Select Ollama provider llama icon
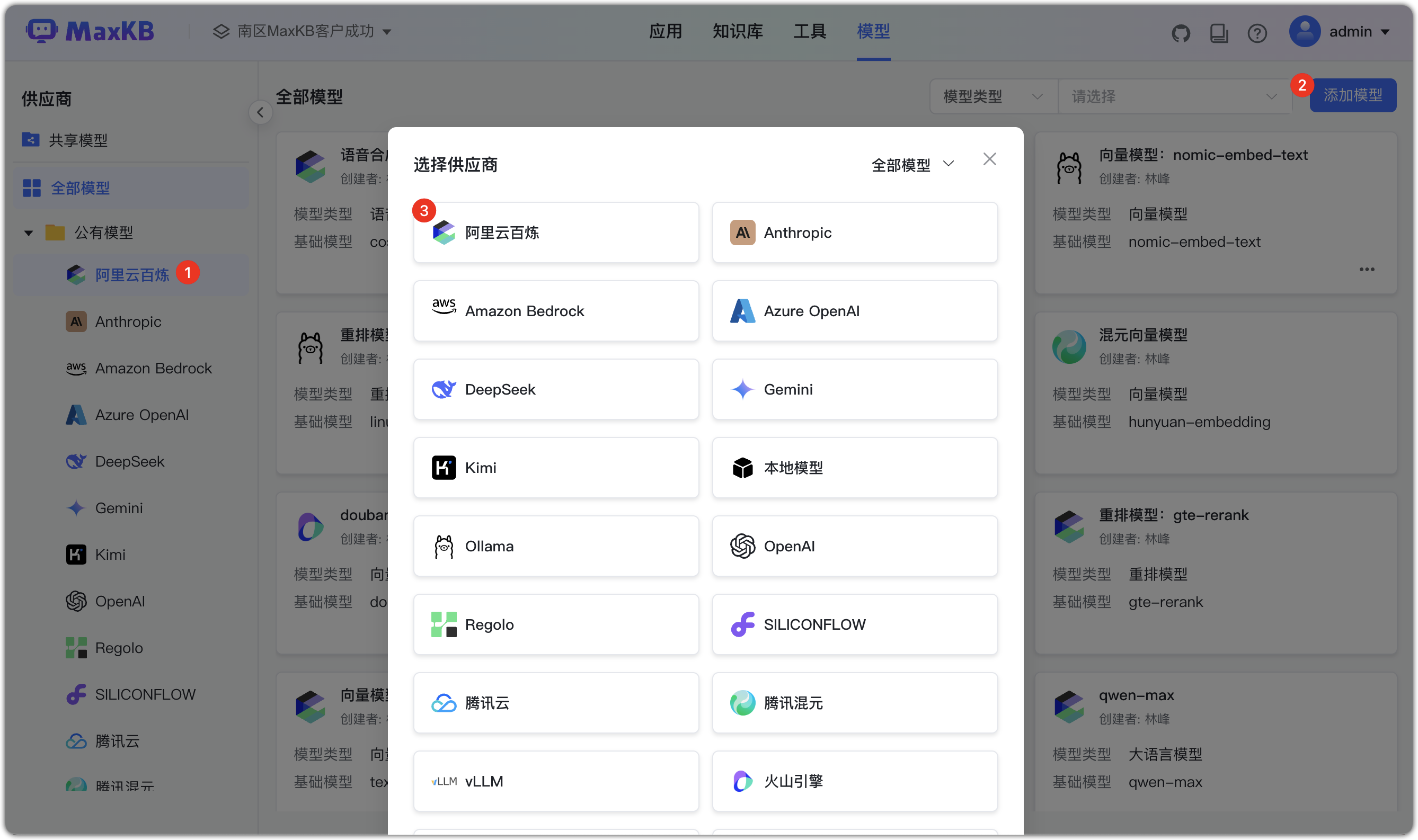1418x840 pixels. pos(444,546)
